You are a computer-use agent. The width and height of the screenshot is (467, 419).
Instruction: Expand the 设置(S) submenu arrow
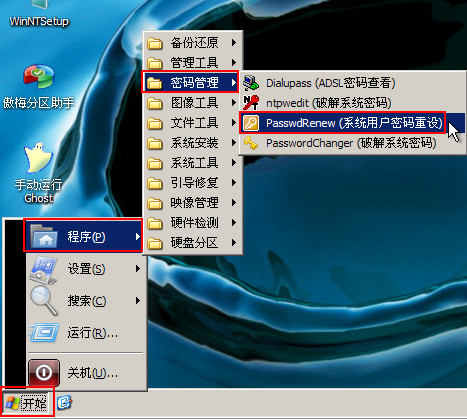coord(138,269)
